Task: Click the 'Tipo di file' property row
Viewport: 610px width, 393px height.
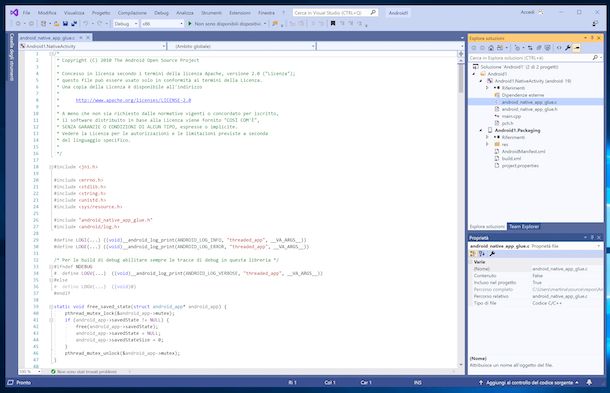Action: pos(536,303)
